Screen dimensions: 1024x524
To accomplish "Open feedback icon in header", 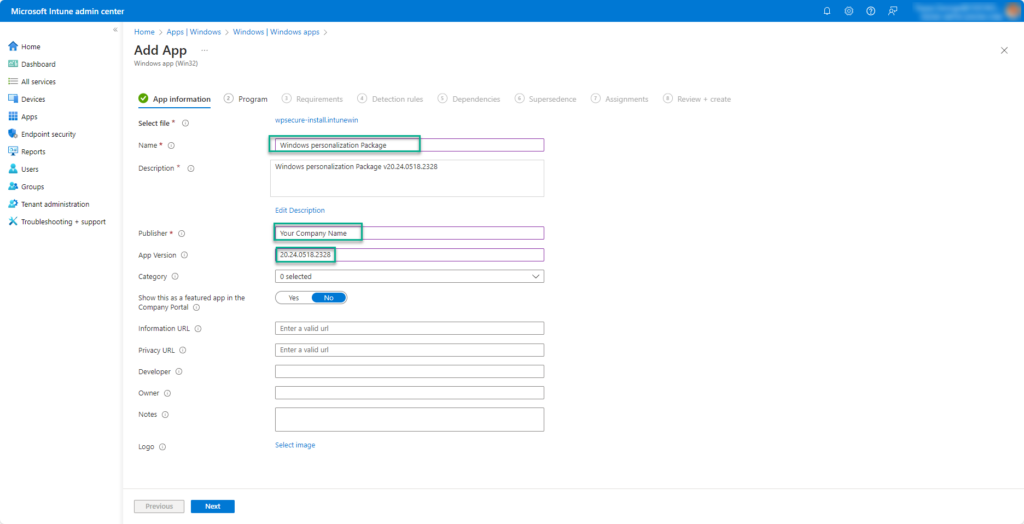I will tap(892, 11).
